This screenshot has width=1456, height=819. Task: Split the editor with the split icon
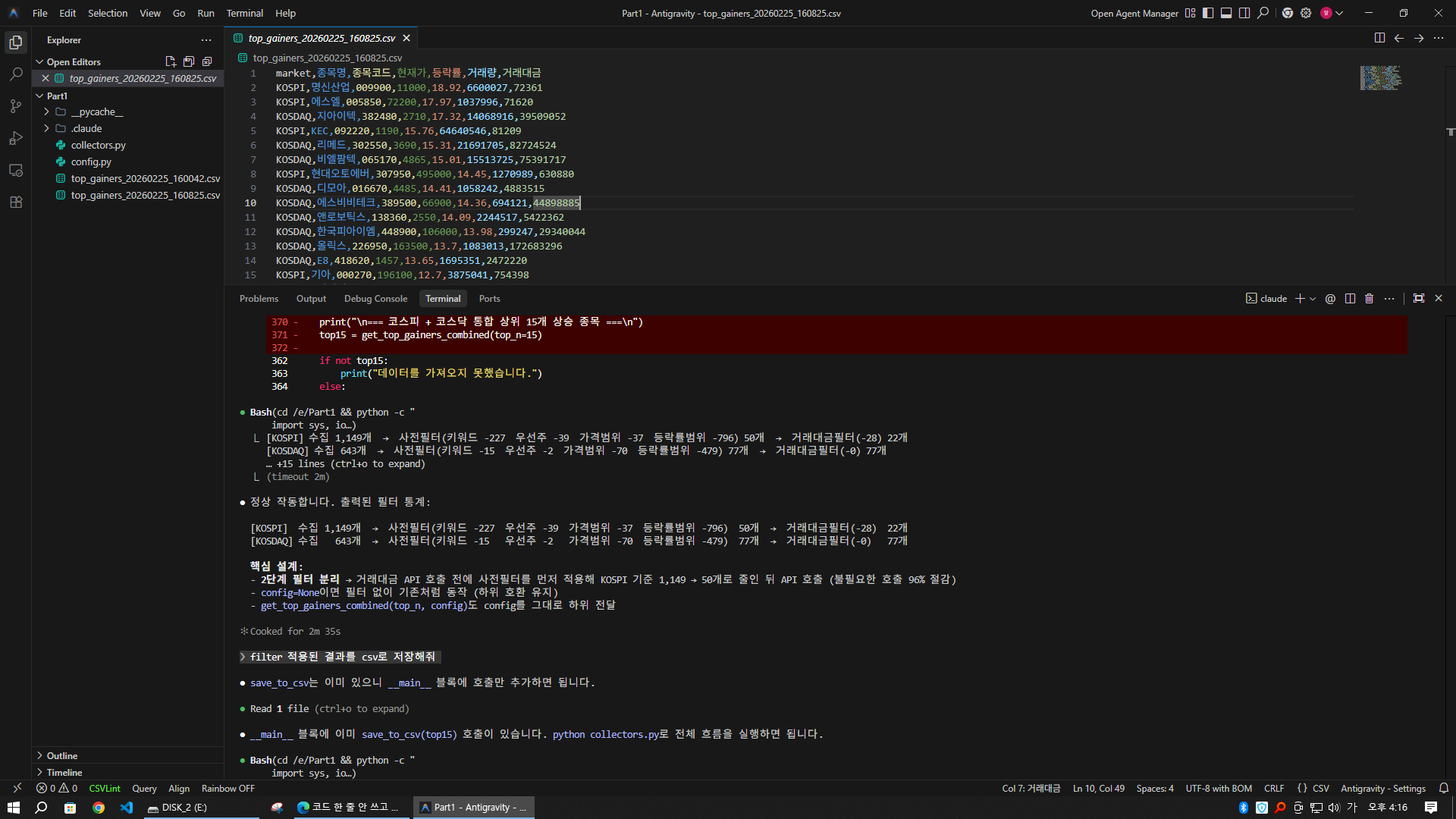click(x=1379, y=38)
